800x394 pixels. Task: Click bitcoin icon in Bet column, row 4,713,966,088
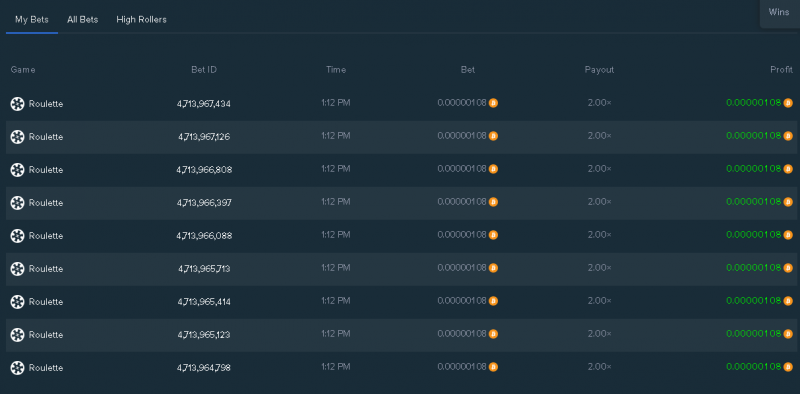[493, 235]
